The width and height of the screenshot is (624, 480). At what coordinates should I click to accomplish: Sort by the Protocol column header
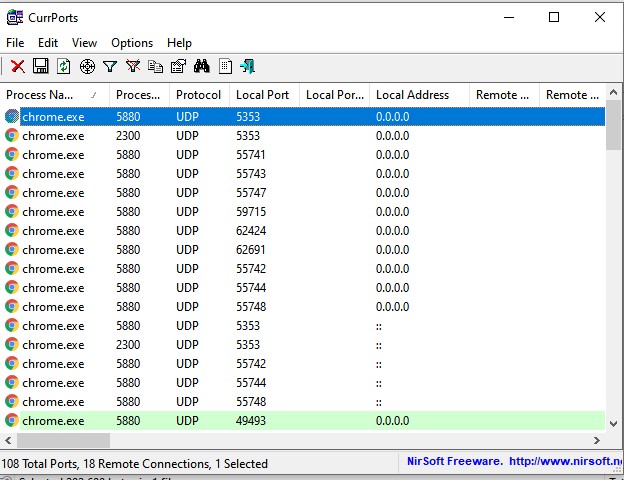coord(198,95)
